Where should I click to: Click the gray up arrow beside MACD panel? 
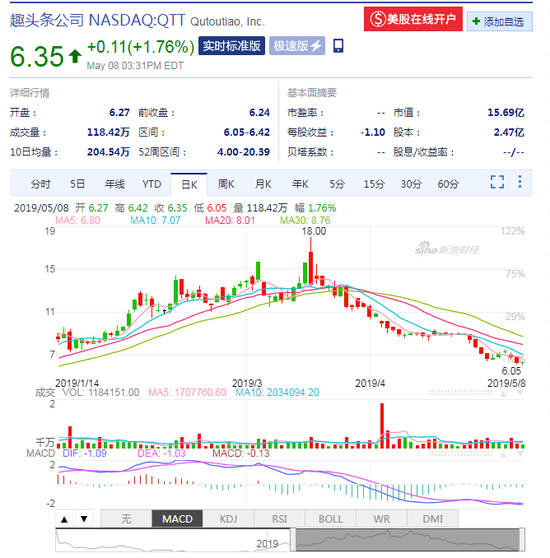click(x=503, y=454)
